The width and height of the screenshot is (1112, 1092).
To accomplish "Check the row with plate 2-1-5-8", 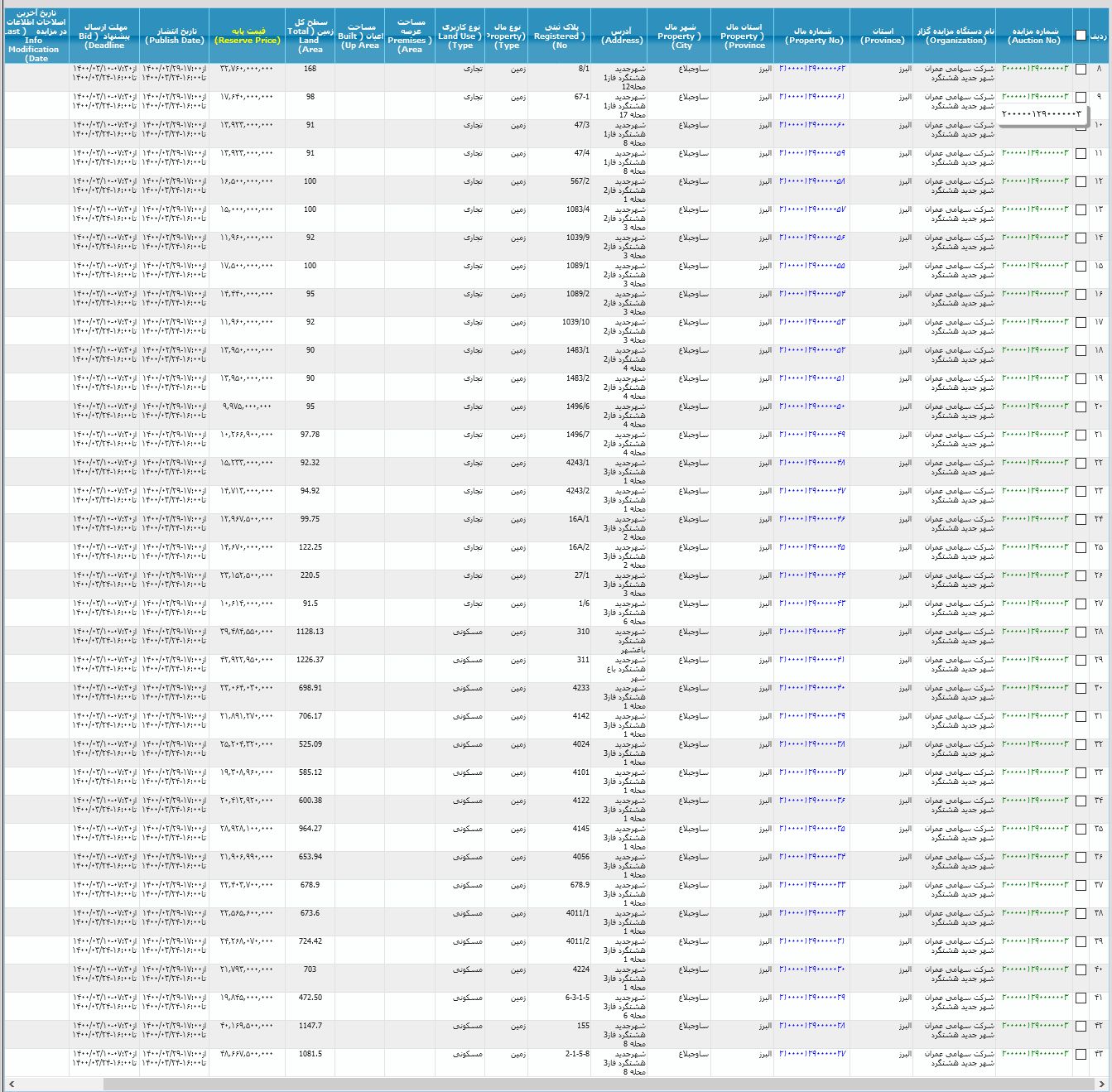I will [x=1081, y=1055].
